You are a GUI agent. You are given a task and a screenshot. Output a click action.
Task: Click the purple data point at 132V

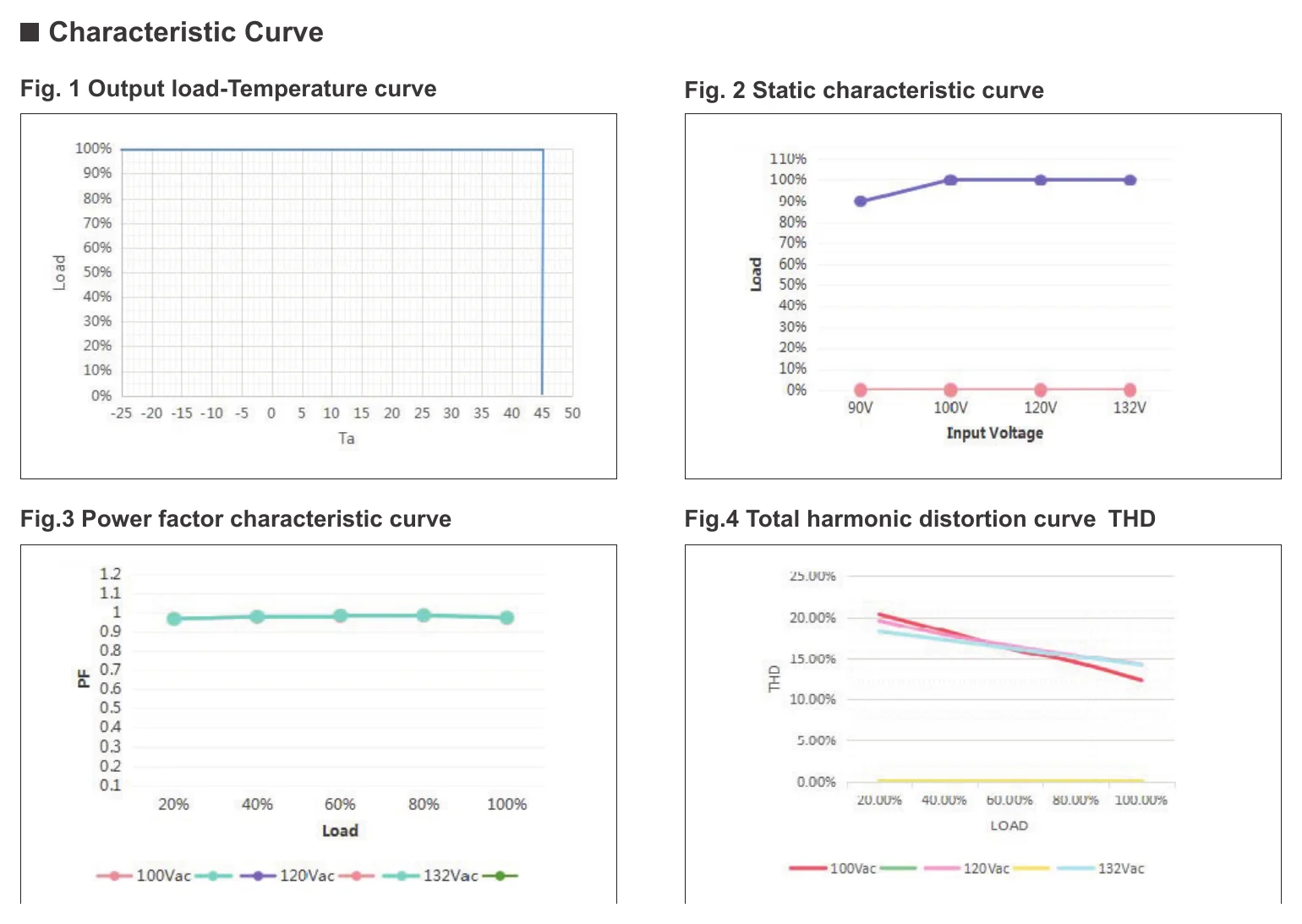(x=1130, y=180)
